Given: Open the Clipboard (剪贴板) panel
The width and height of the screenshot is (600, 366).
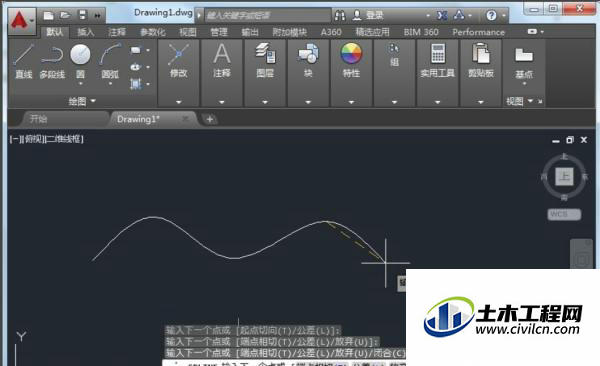Looking at the screenshot, I should pos(481,61).
